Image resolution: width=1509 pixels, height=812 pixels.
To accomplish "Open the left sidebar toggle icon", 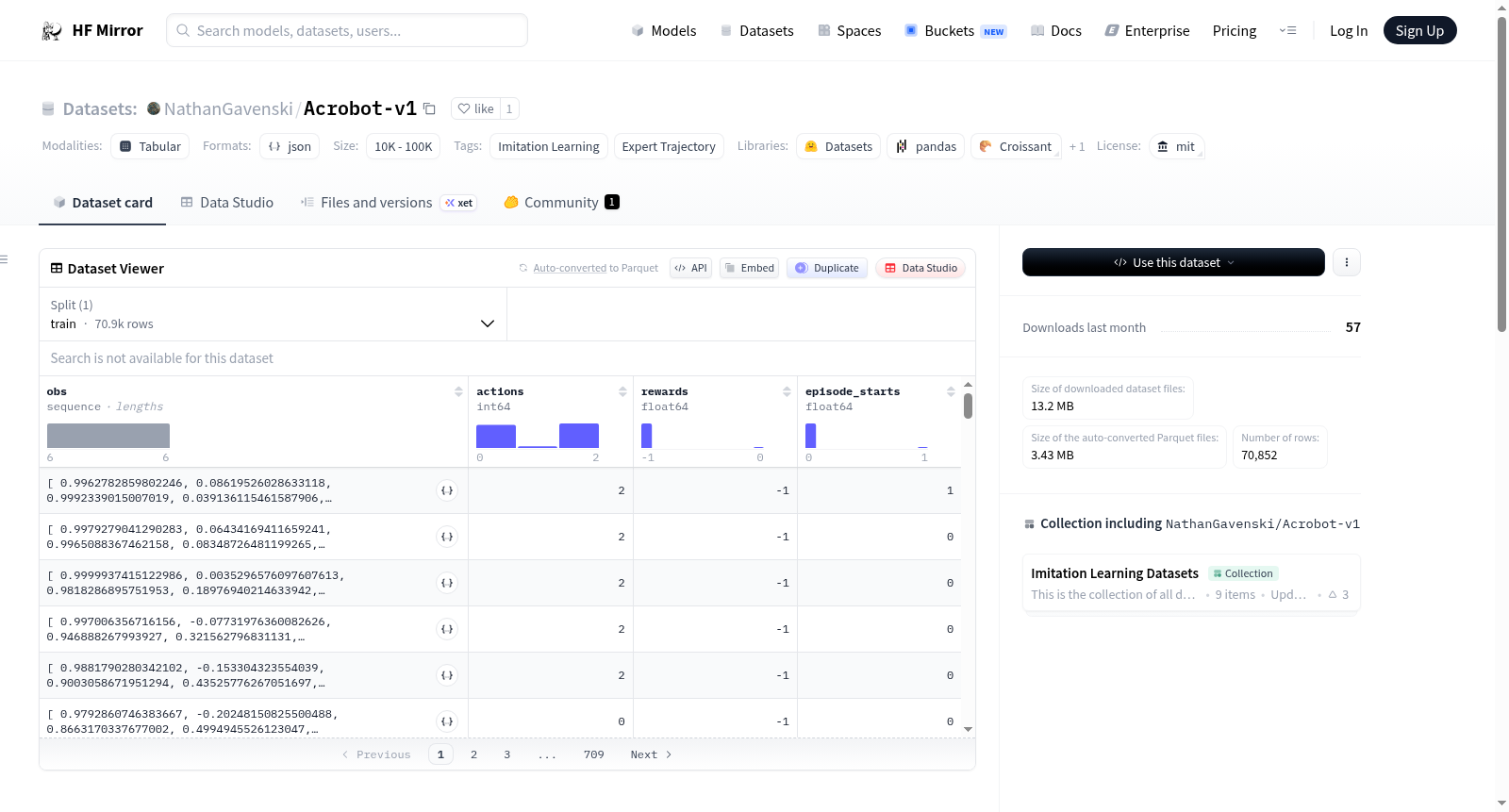I will (4, 259).
